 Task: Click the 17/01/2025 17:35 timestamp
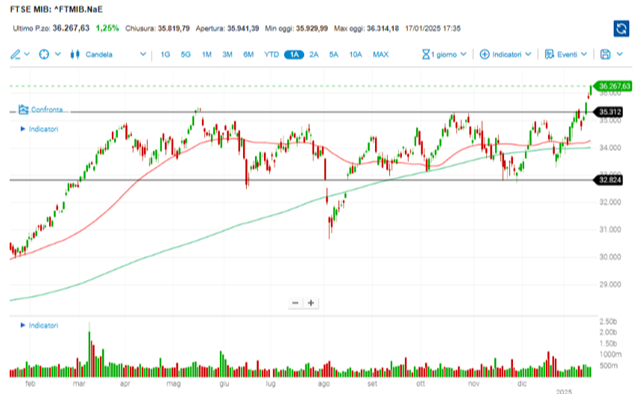point(433,28)
